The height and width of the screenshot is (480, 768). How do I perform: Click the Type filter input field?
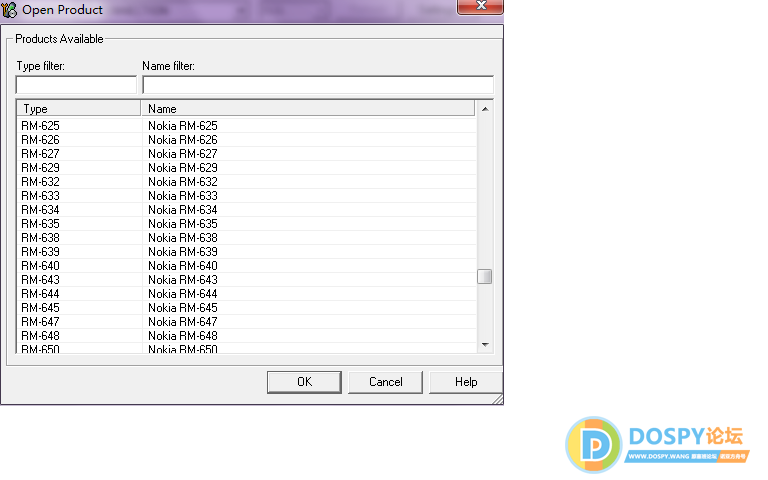click(76, 85)
